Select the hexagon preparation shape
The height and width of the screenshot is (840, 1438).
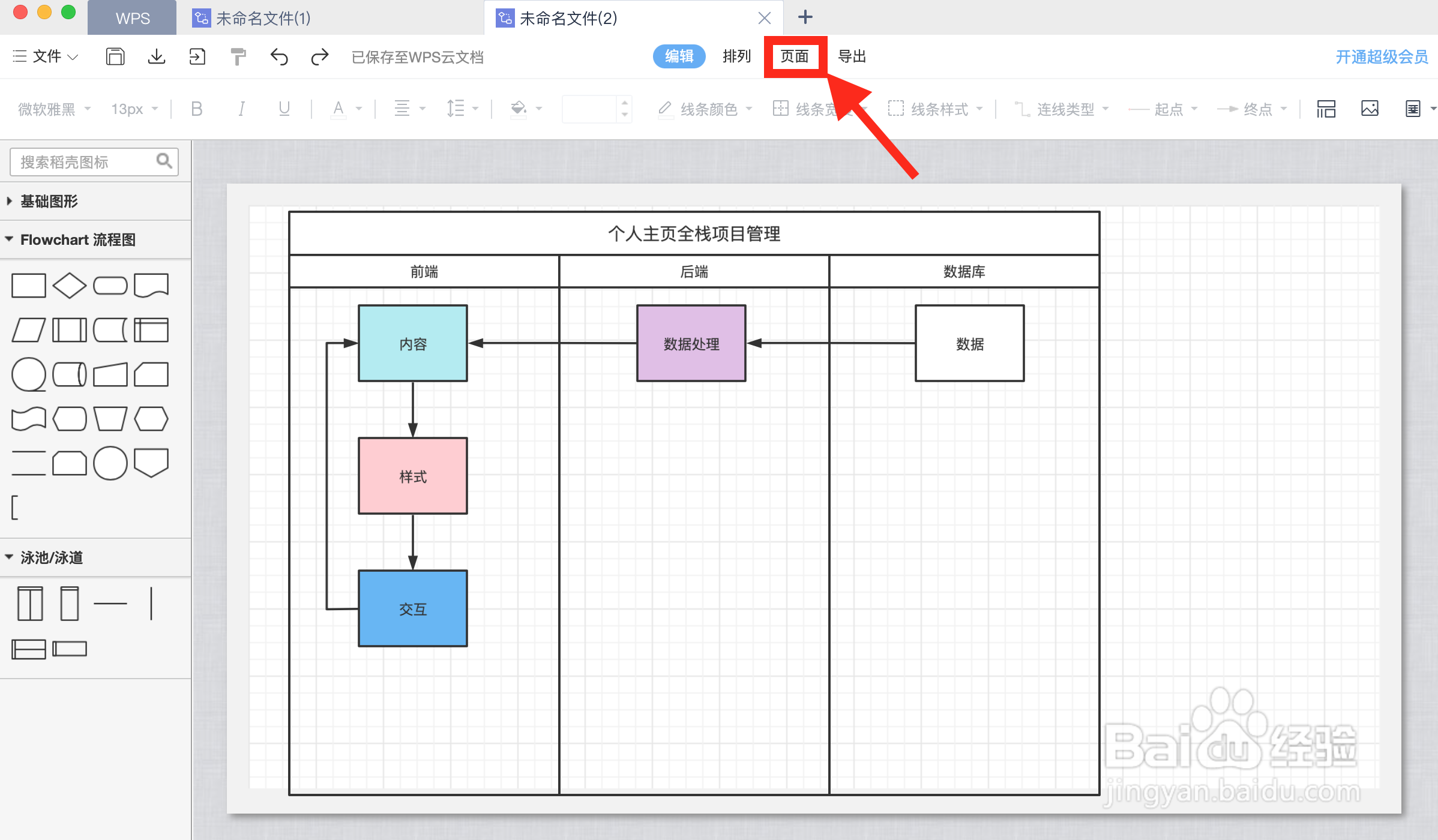coord(151,419)
